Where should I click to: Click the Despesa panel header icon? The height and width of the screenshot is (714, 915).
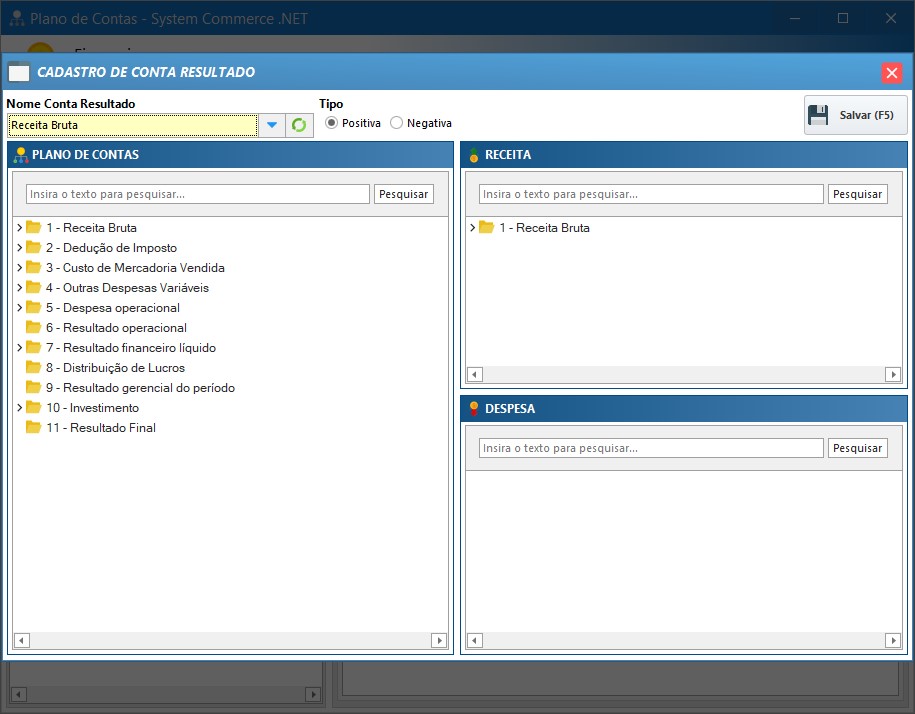tap(473, 409)
